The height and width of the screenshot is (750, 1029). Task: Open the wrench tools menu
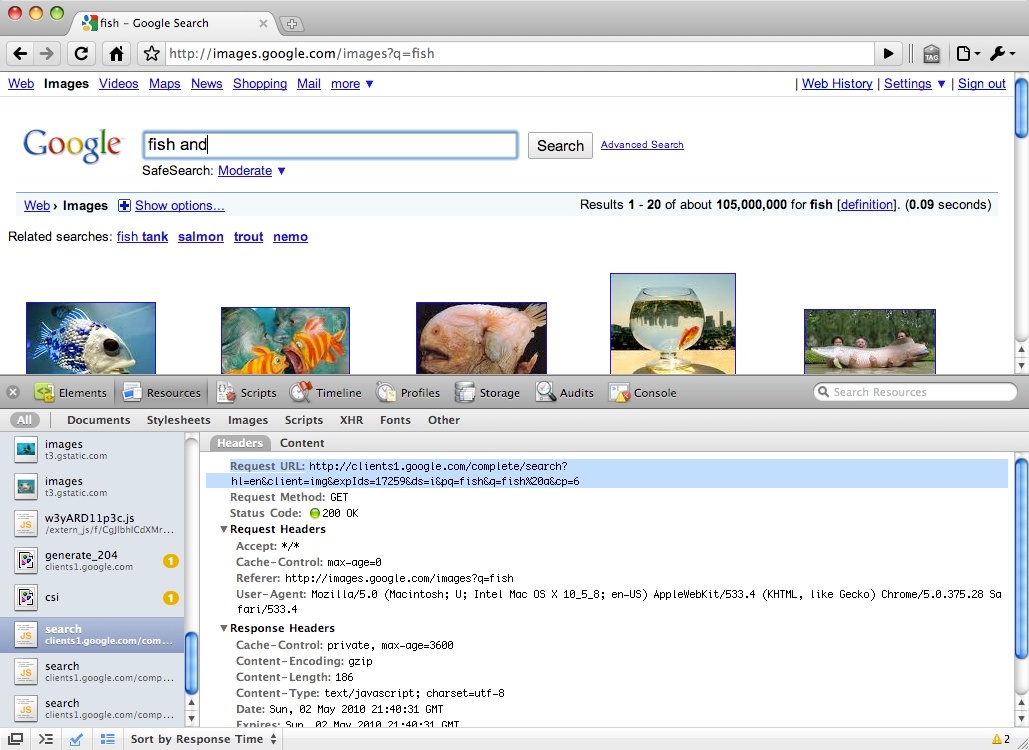[1002, 53]
